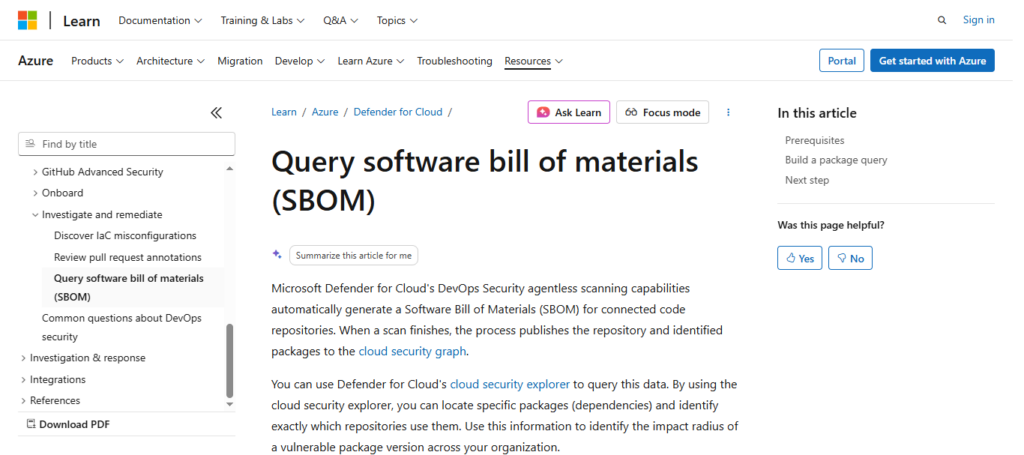The image size is (1024, 455).
Task: Vote No for page helpful
Action: [850, 258]
